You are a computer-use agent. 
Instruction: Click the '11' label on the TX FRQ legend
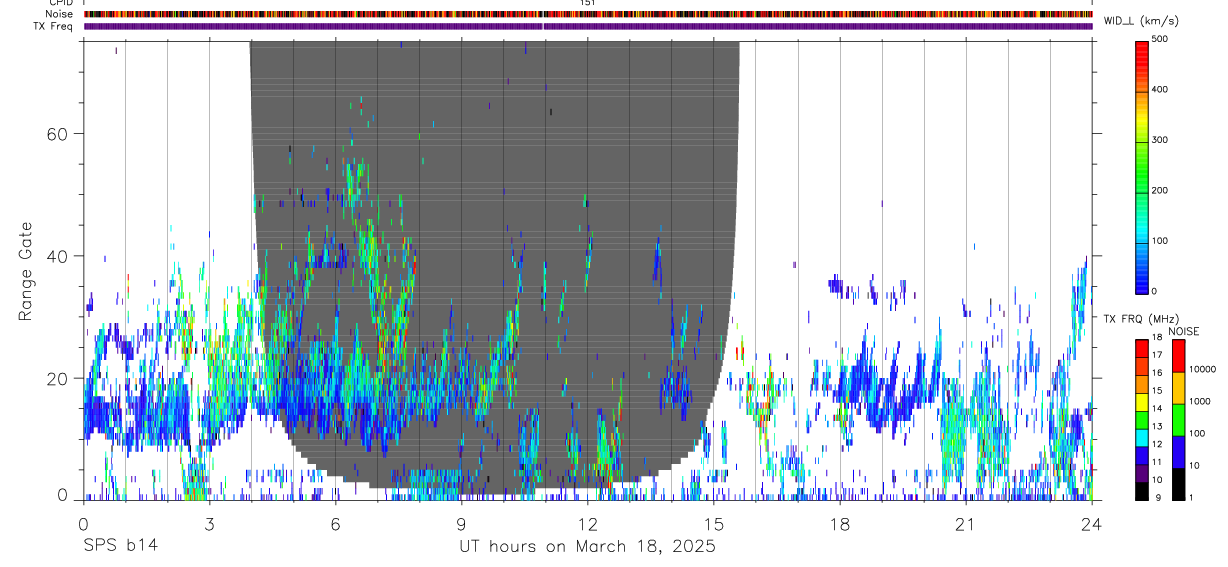[1157, 463]
